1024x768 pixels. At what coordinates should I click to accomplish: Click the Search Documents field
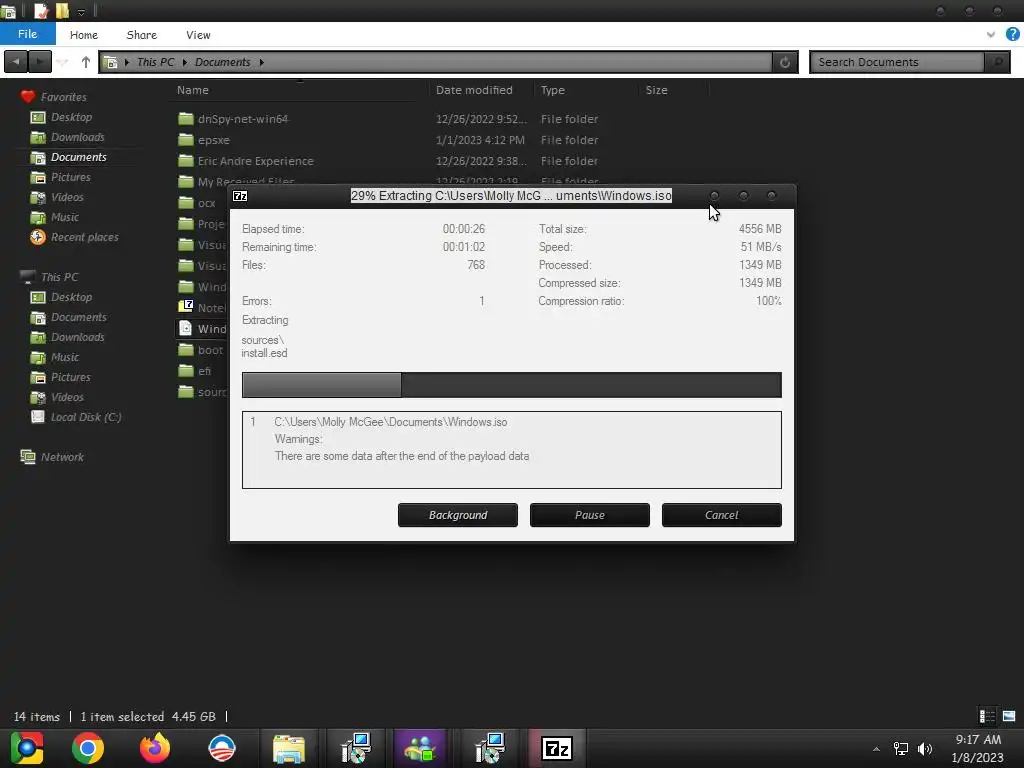click(x=898, y=62)
